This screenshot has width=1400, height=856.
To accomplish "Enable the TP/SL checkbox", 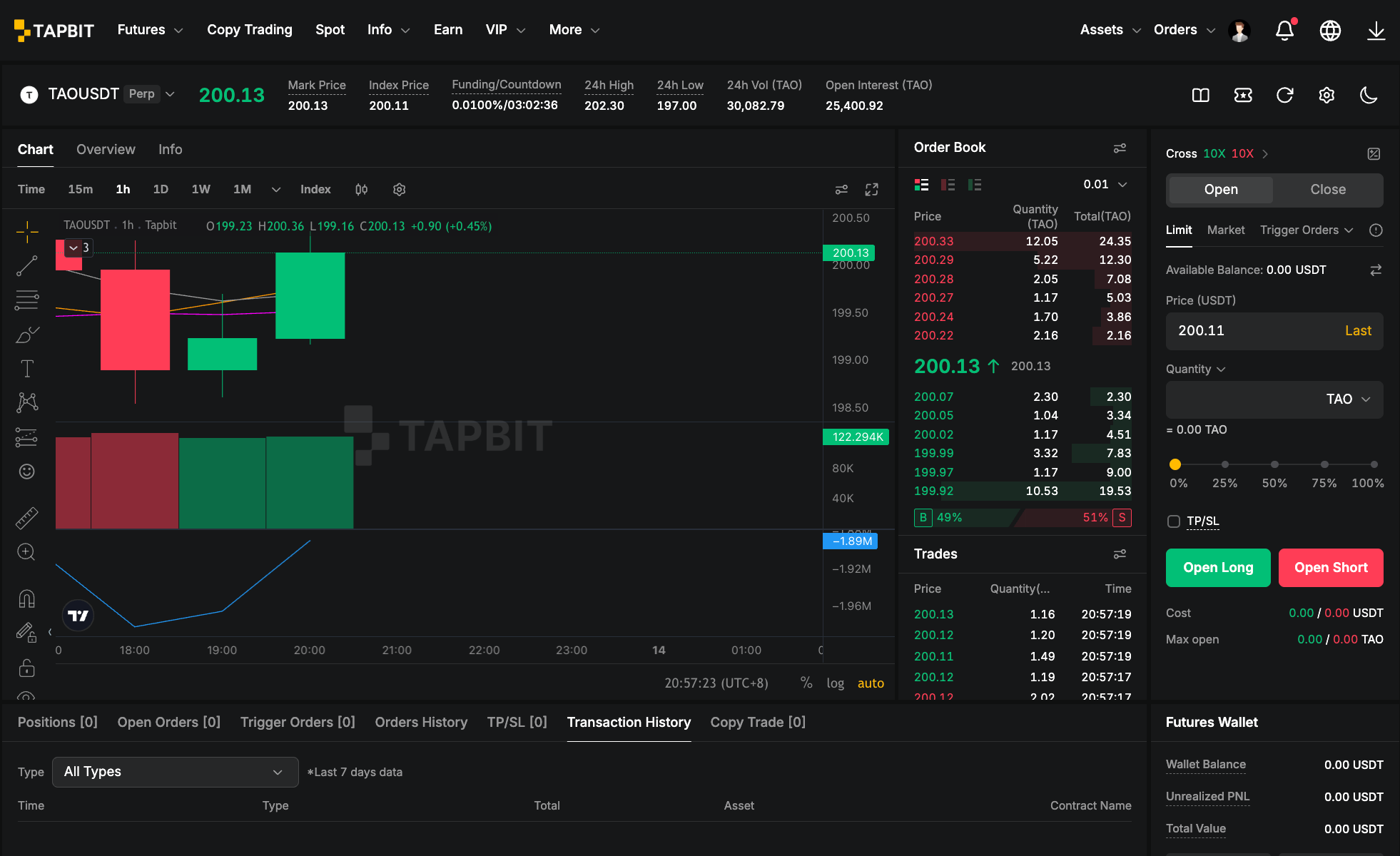I will click(1174, 521).
